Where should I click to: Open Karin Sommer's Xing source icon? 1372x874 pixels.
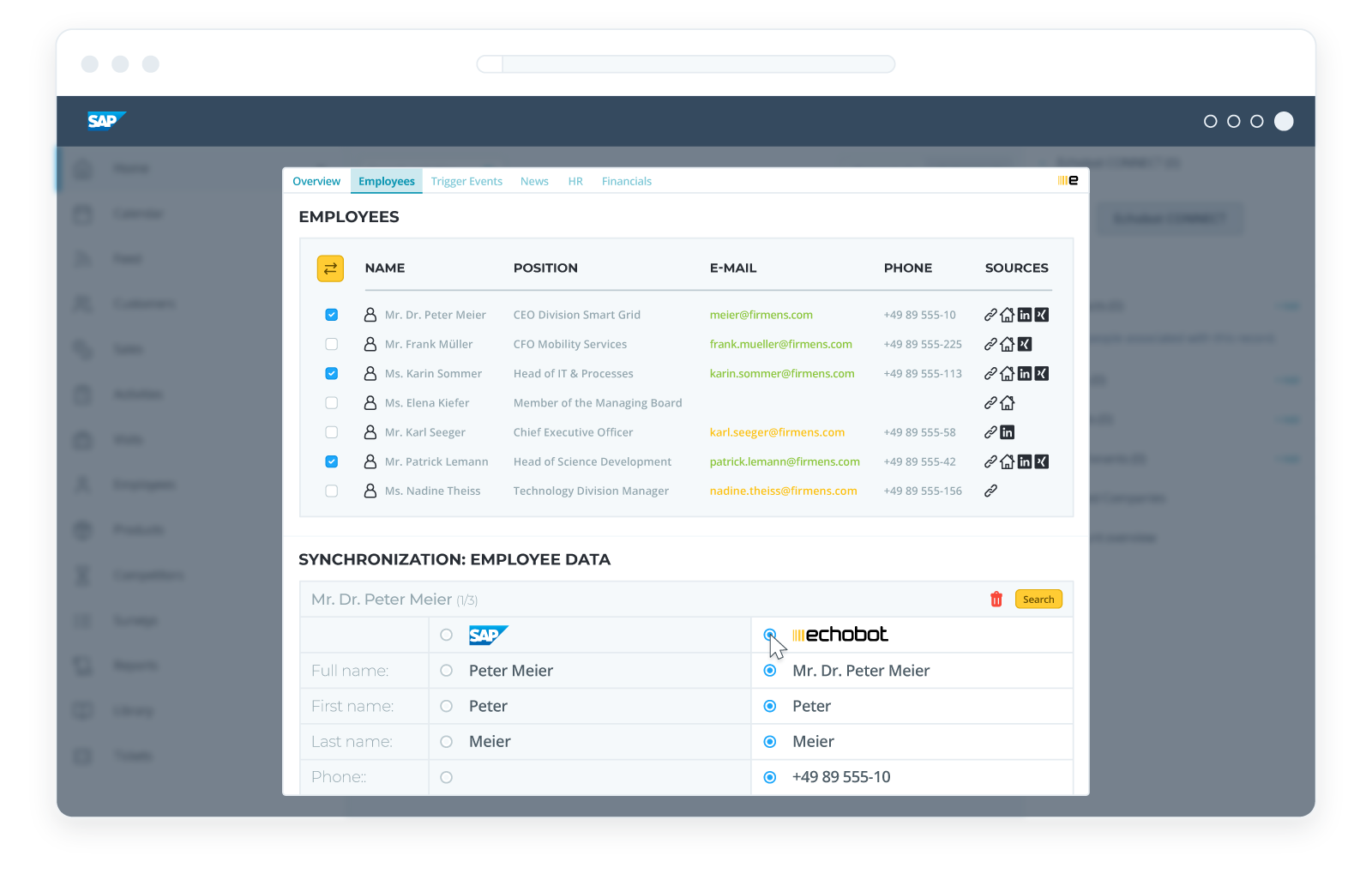point(1042,374)
